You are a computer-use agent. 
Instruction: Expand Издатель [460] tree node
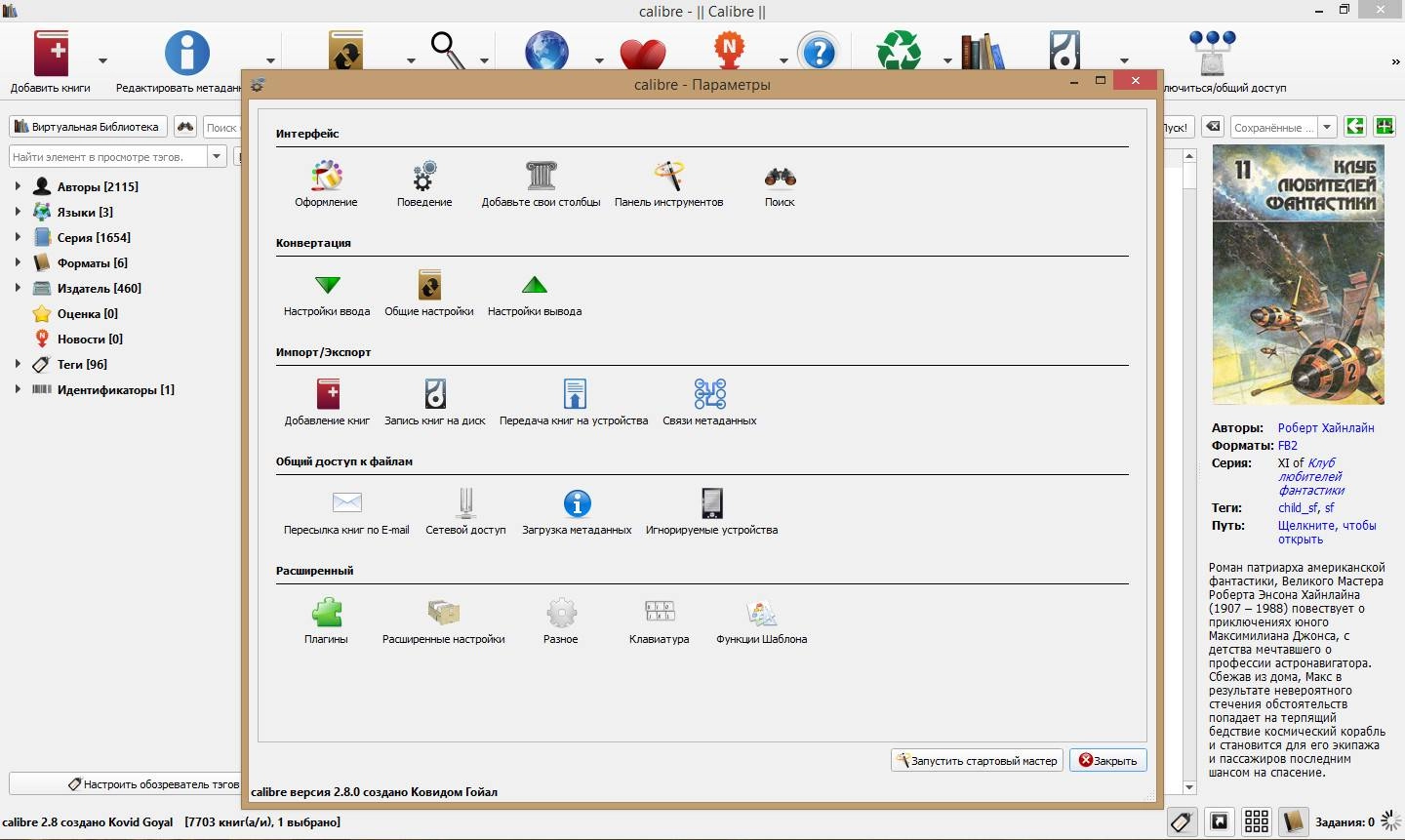tap(18, 288)
